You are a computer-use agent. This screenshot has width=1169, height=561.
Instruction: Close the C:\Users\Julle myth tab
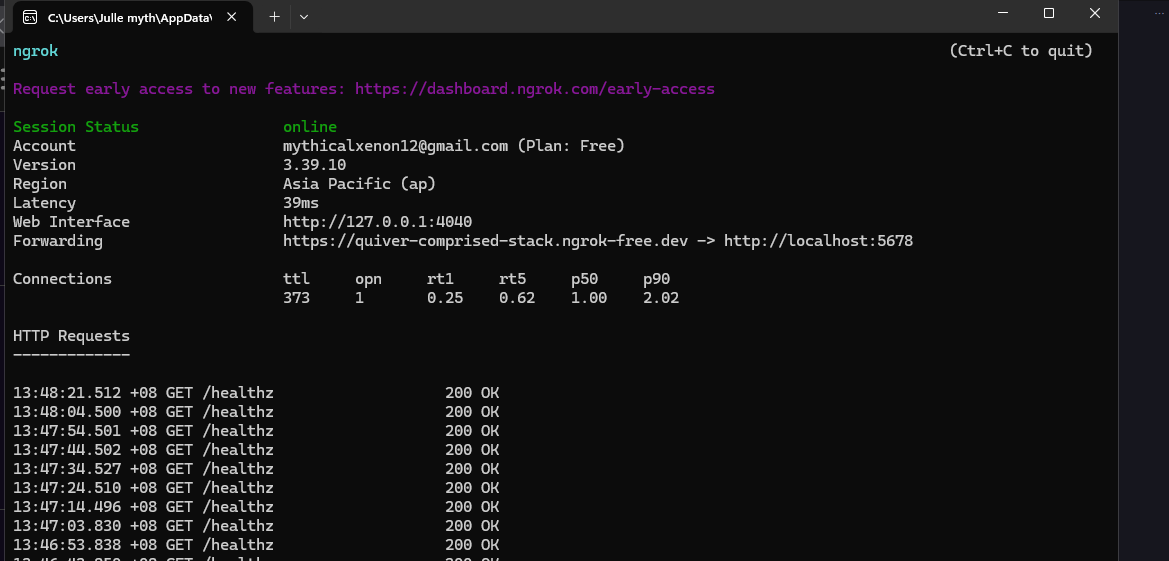pyautogui.click(x=232, y=16)
